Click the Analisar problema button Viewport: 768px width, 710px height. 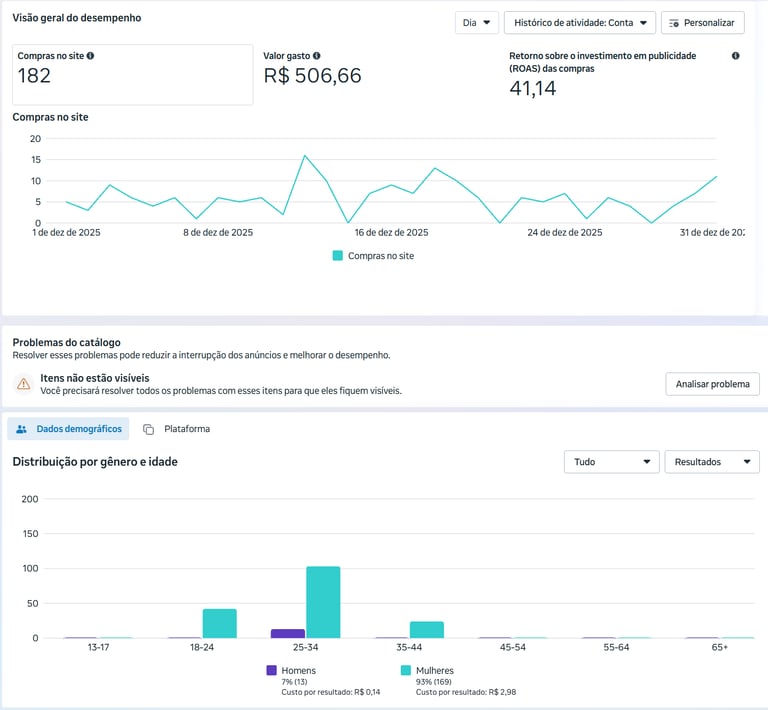(x=712, y=384)
